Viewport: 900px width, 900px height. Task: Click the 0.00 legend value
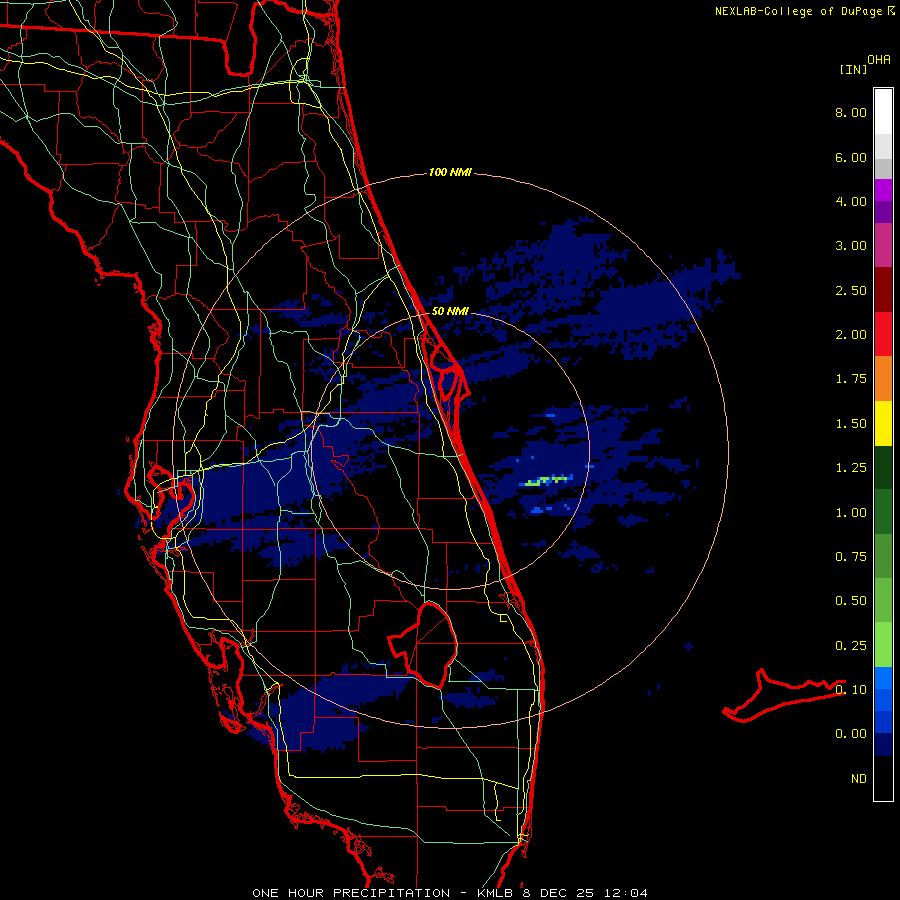(851, 734)
